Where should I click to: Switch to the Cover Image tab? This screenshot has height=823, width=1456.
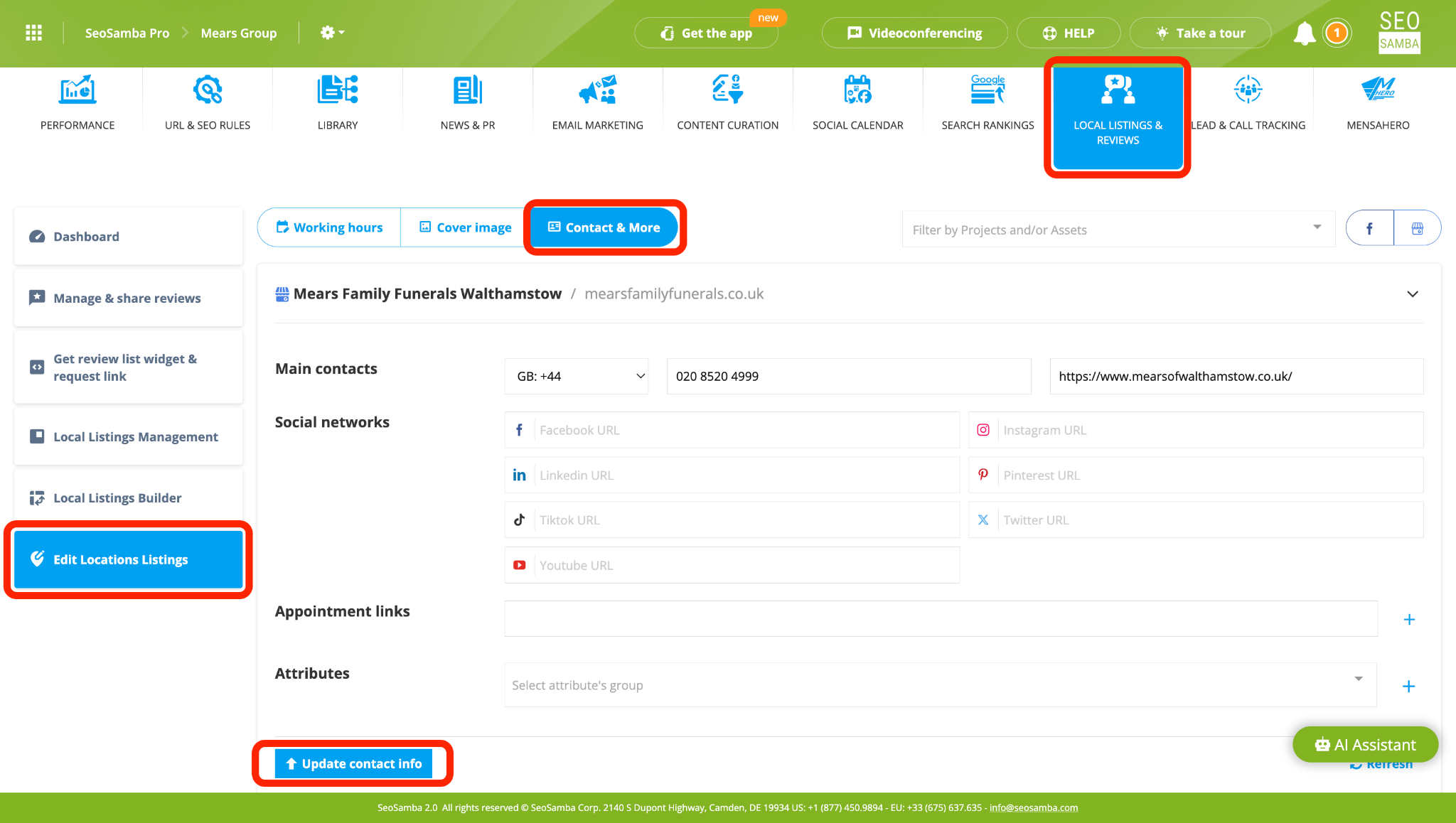(x=464, y=227)
